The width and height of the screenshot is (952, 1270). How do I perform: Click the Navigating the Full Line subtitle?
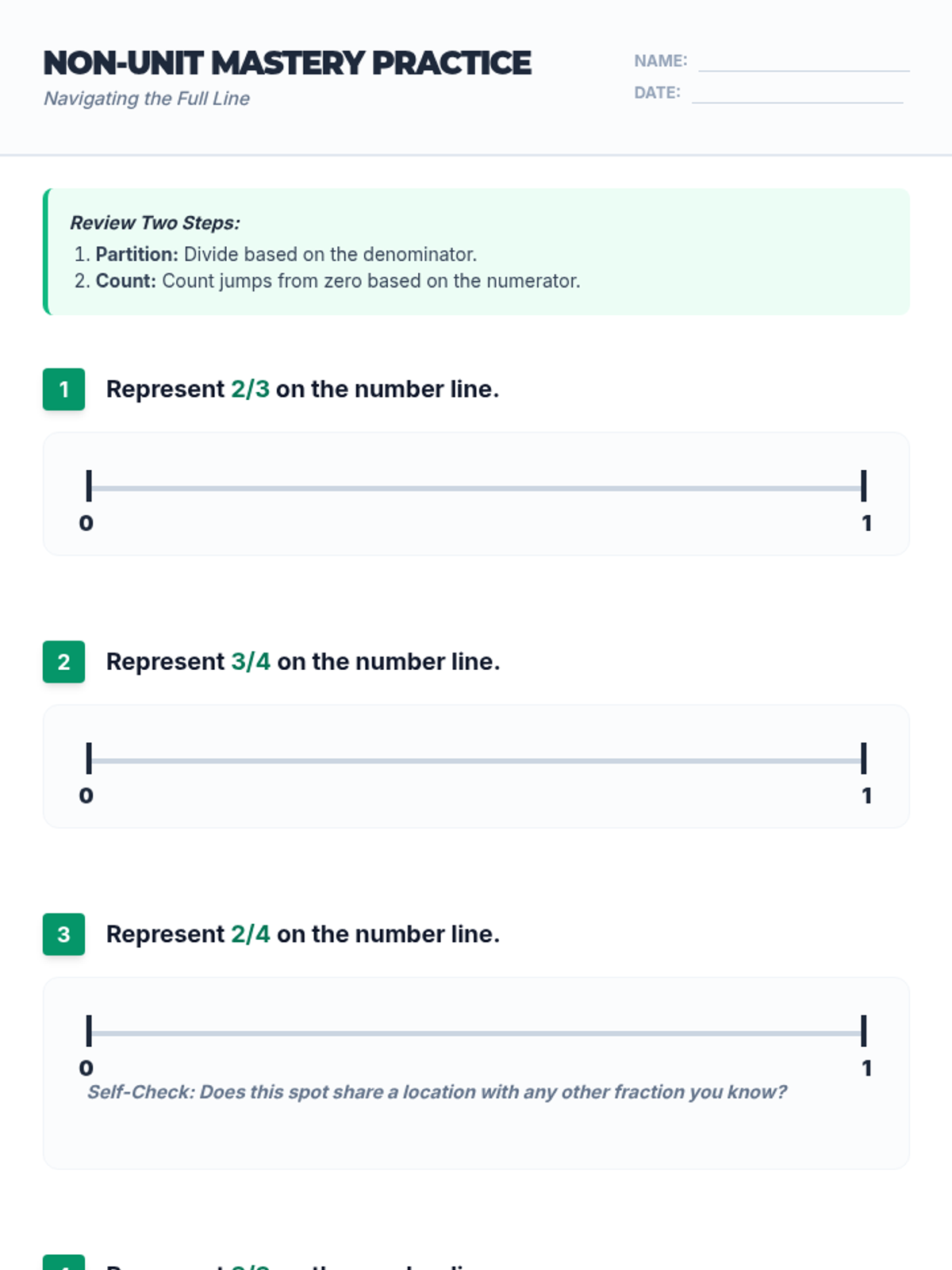[x=147, y=98]
